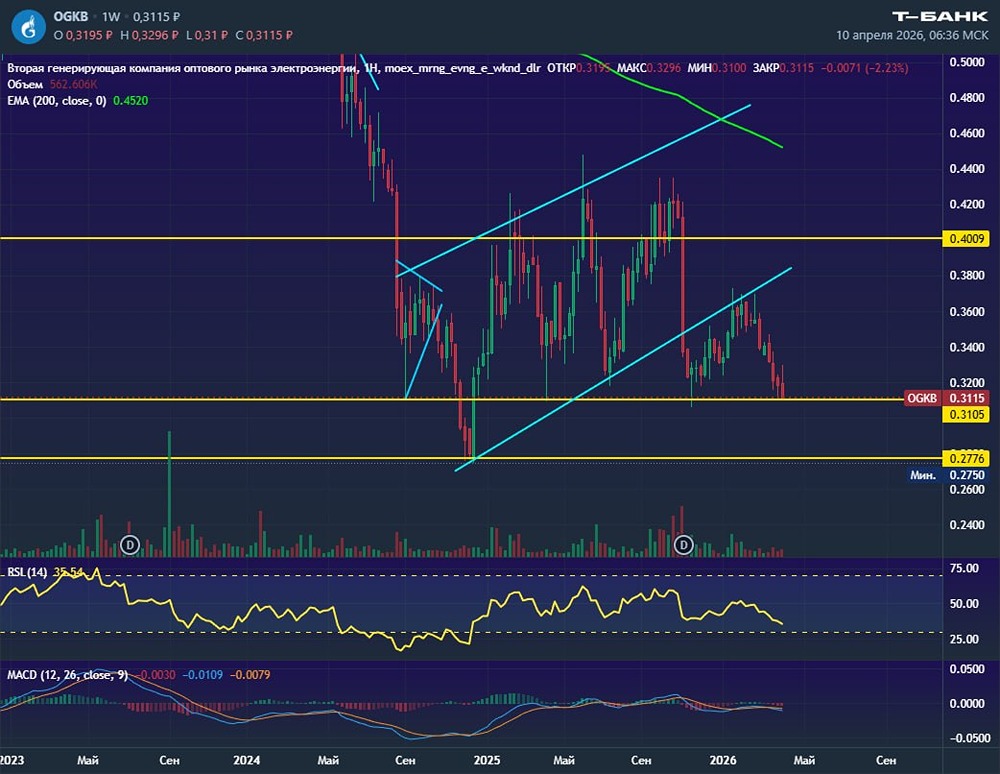The image size is (1000, 774).
Task: Click the RSI 75.00 axis label
Action: click(964, 568)
